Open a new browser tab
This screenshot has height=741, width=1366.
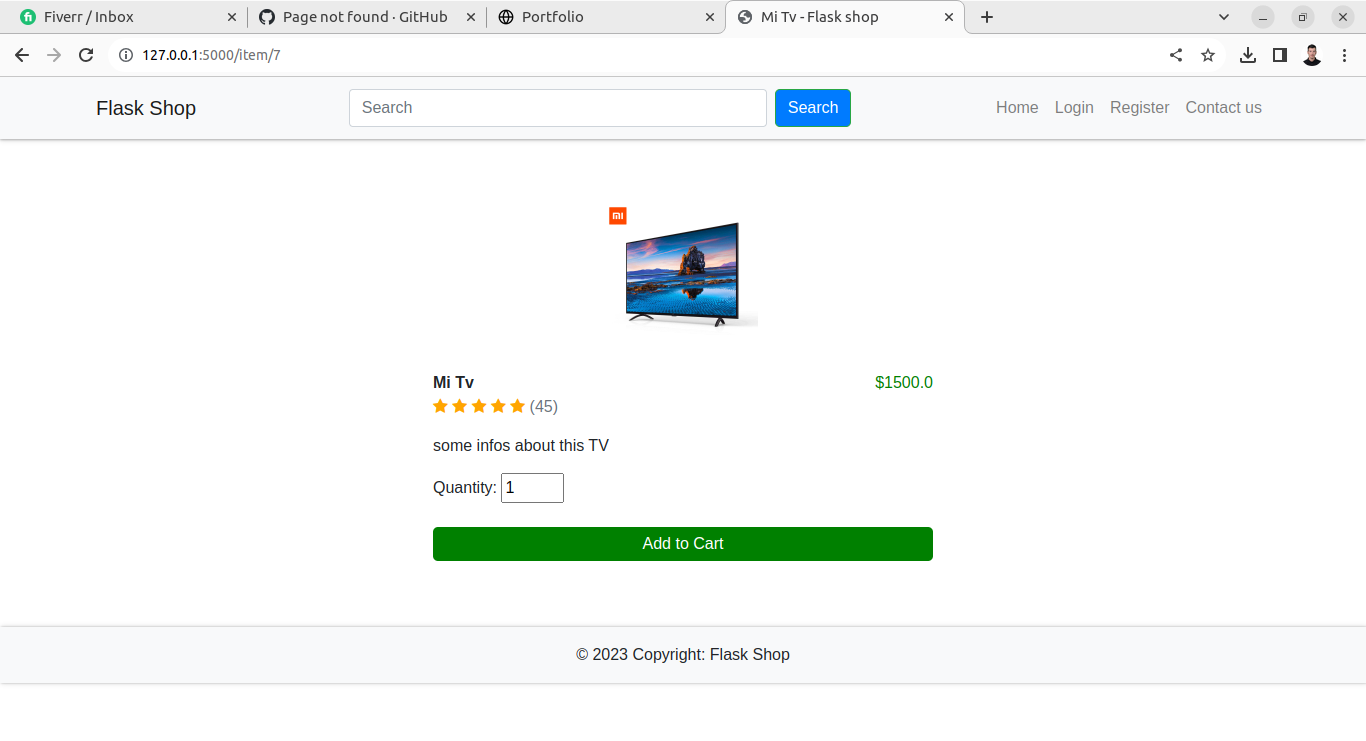pyautogui.click(x=987, y=17)
